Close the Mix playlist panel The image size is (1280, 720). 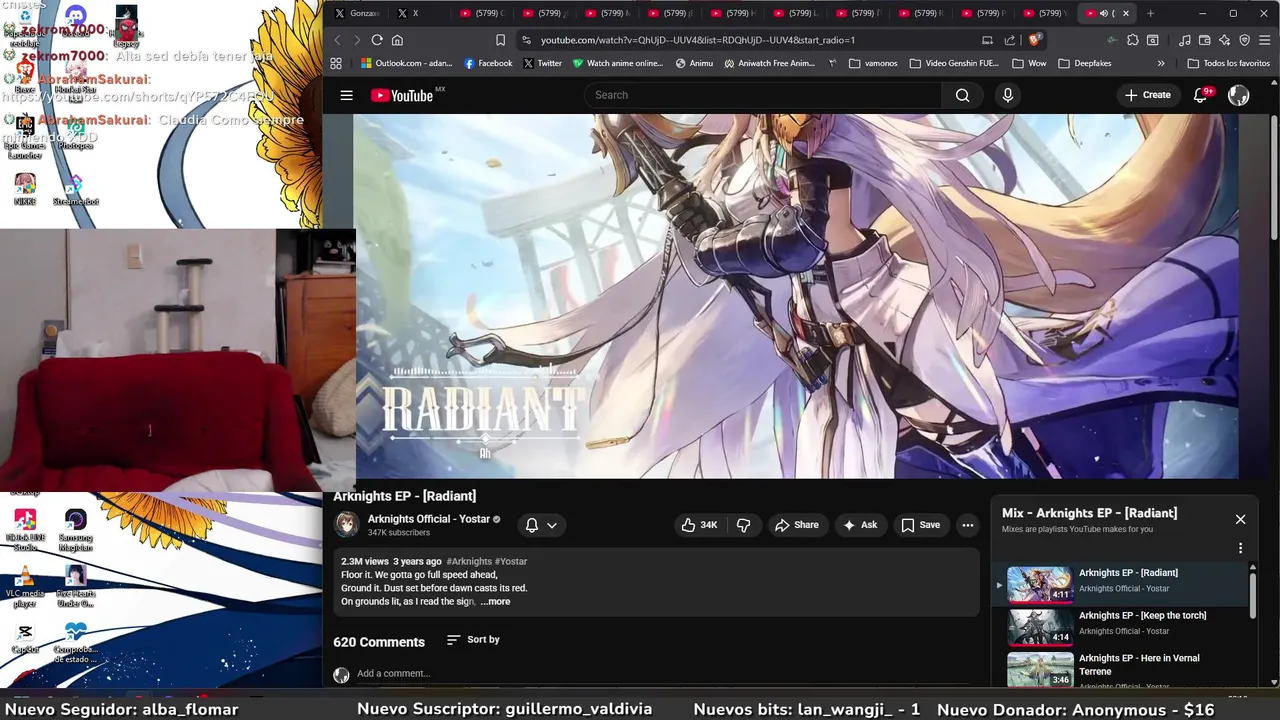pyautogui.click(x=1240, y=519)
